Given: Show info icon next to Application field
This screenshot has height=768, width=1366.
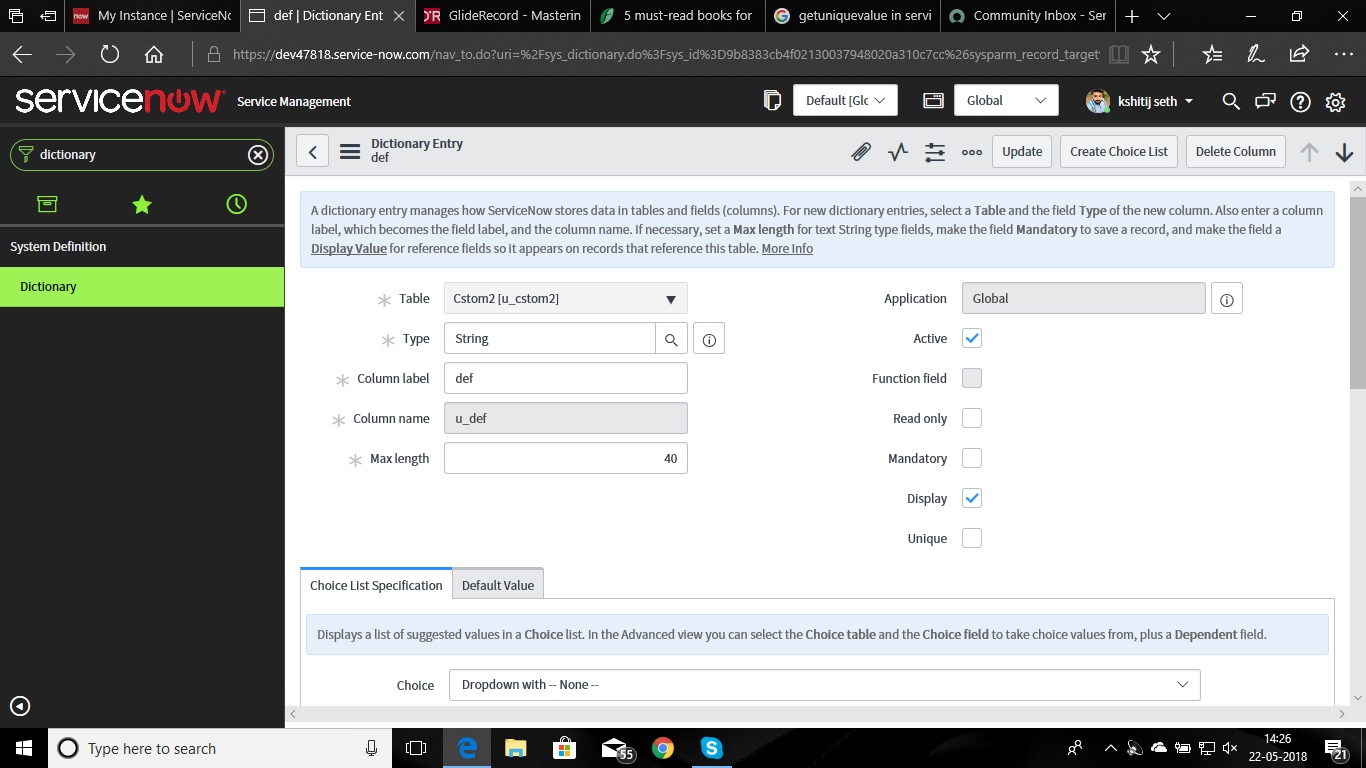Looking at the screenshot, I should 1227,299.
